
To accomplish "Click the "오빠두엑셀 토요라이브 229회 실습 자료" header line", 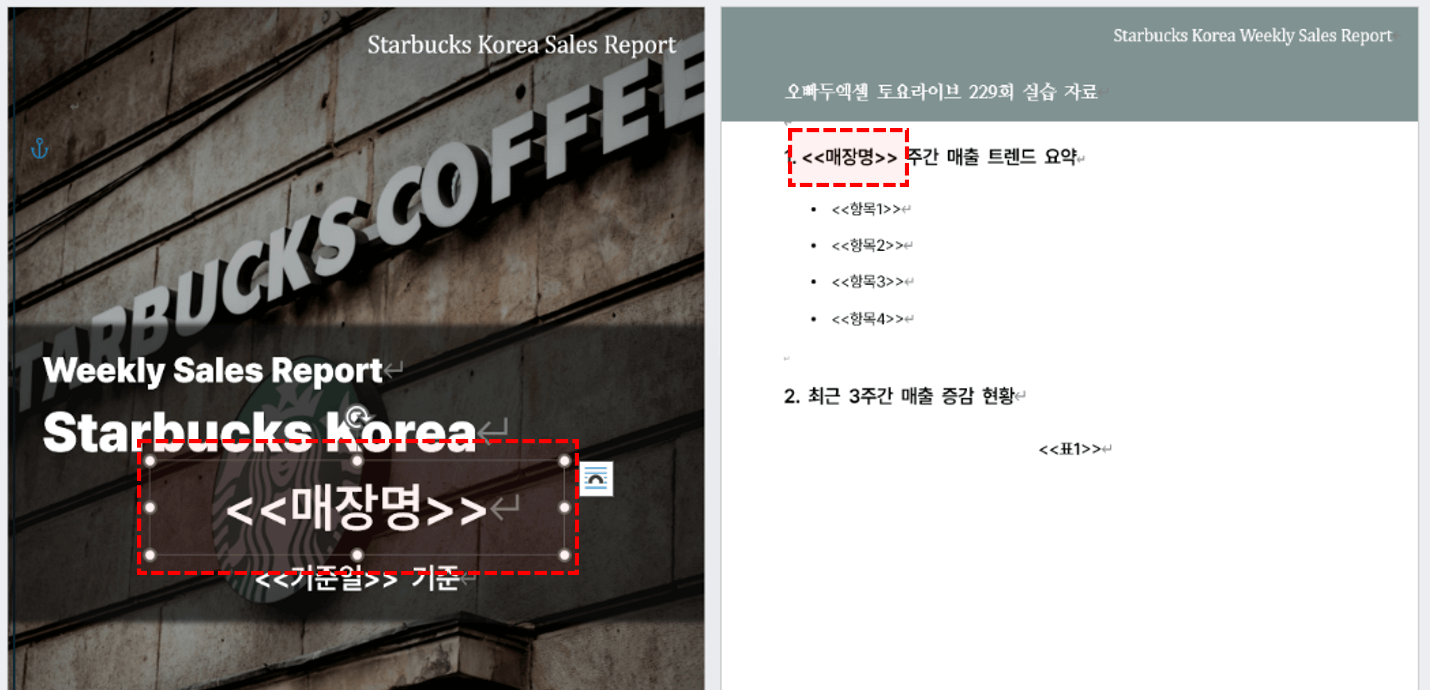I will 941,92.
